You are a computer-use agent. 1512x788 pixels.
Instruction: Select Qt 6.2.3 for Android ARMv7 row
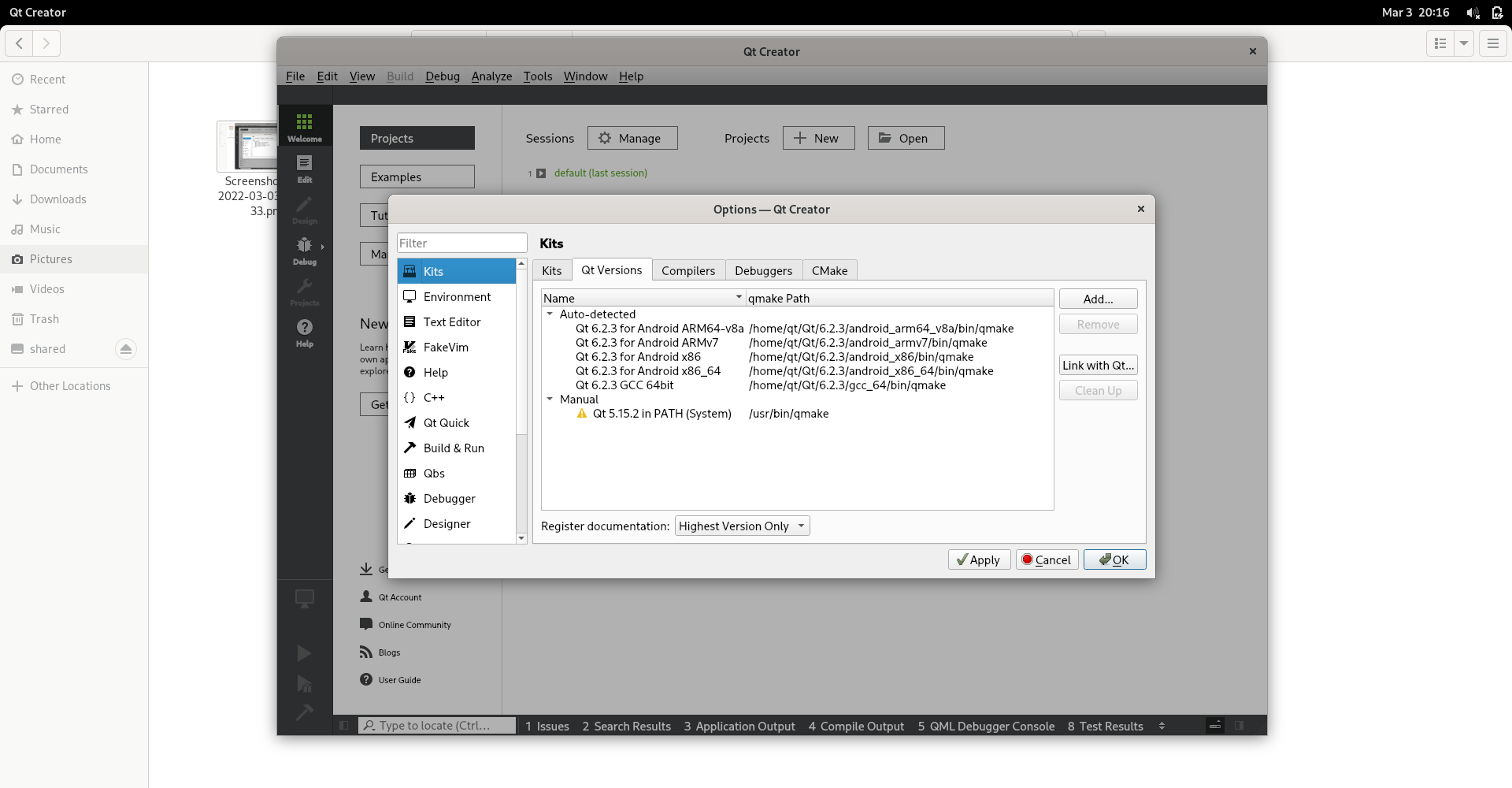coord(797,343)
